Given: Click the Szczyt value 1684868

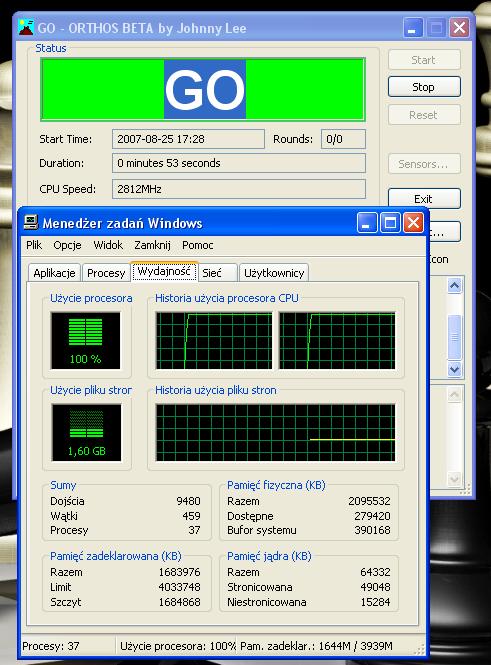Looking at the screenshot, I should click(x=179, y=602).
